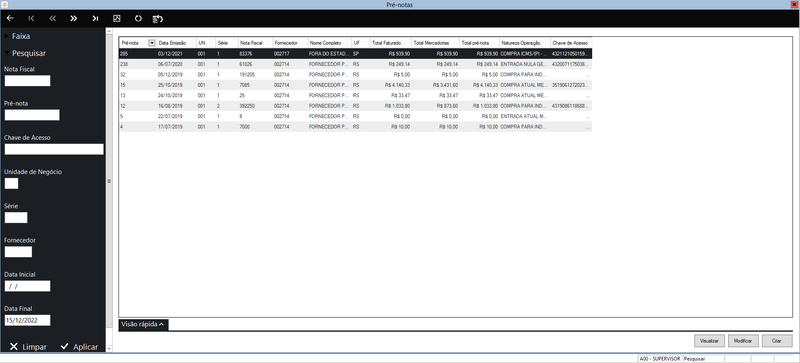Image resolution: width=800 pixels, height=363 pixels.
Task: Select the row with pré-nota 285
Action: pyautogui.click(x=356, y=54)
